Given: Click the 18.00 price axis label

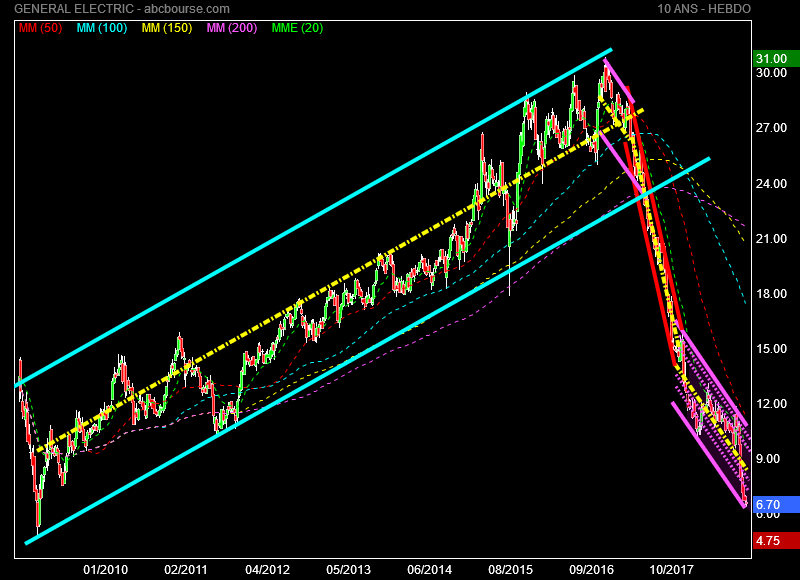Looking at the screenshot, I should [x=771, y=293].
